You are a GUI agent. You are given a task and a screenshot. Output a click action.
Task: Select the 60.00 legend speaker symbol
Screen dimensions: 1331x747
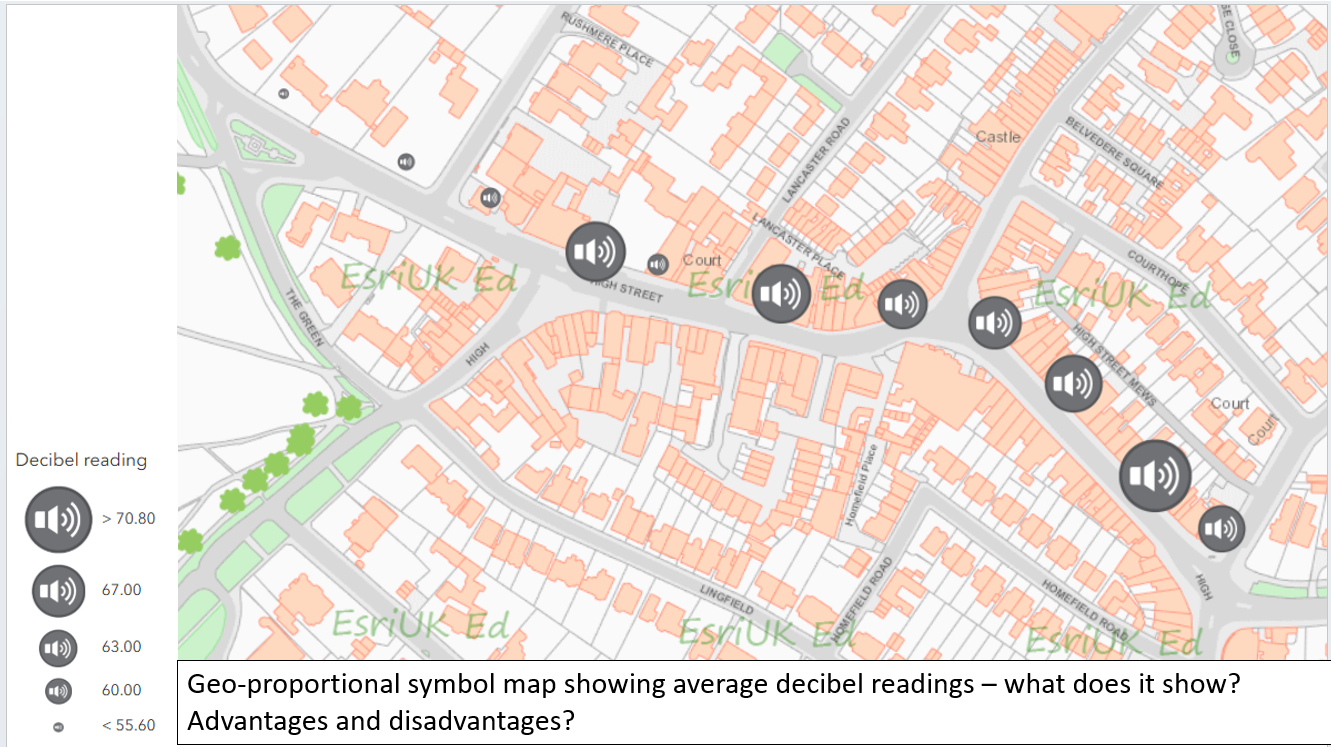click(x=58, y=690)
